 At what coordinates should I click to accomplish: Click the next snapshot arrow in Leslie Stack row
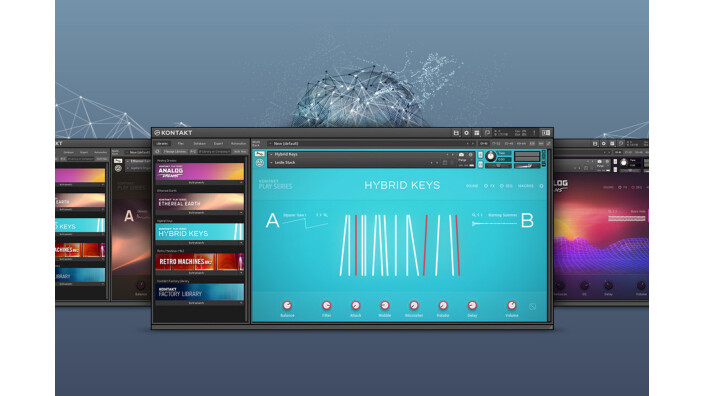[x=437, y=163]
